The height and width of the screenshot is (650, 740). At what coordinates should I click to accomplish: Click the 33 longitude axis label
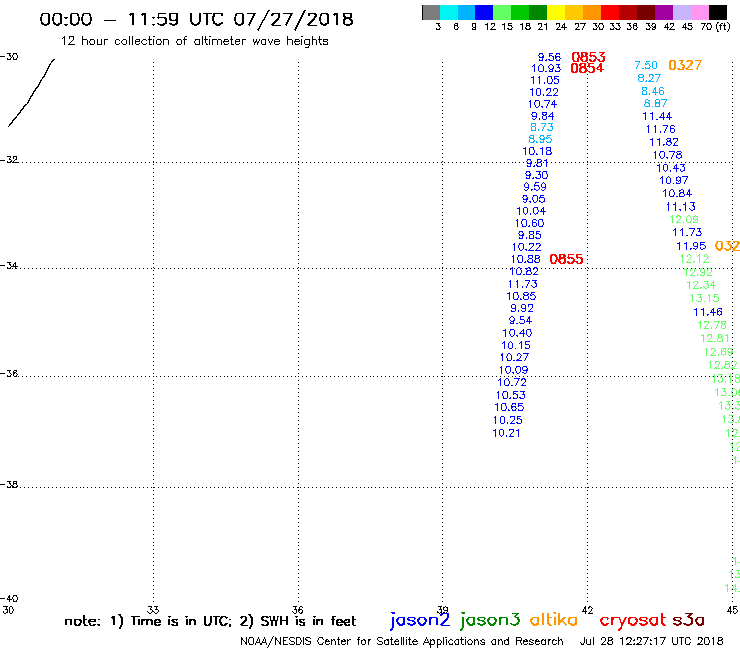153,610
